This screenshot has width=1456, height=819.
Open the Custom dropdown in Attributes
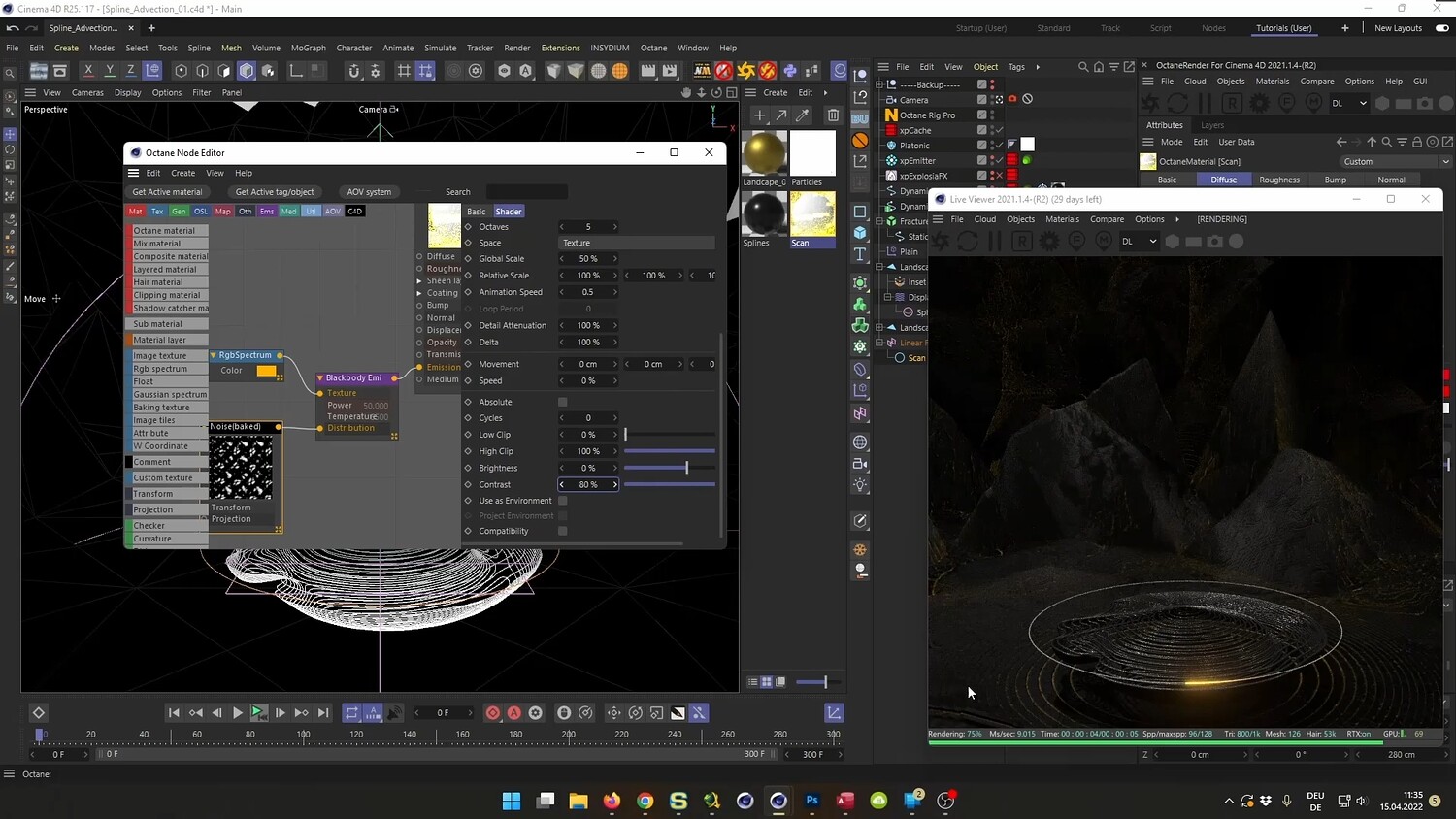1396,161
